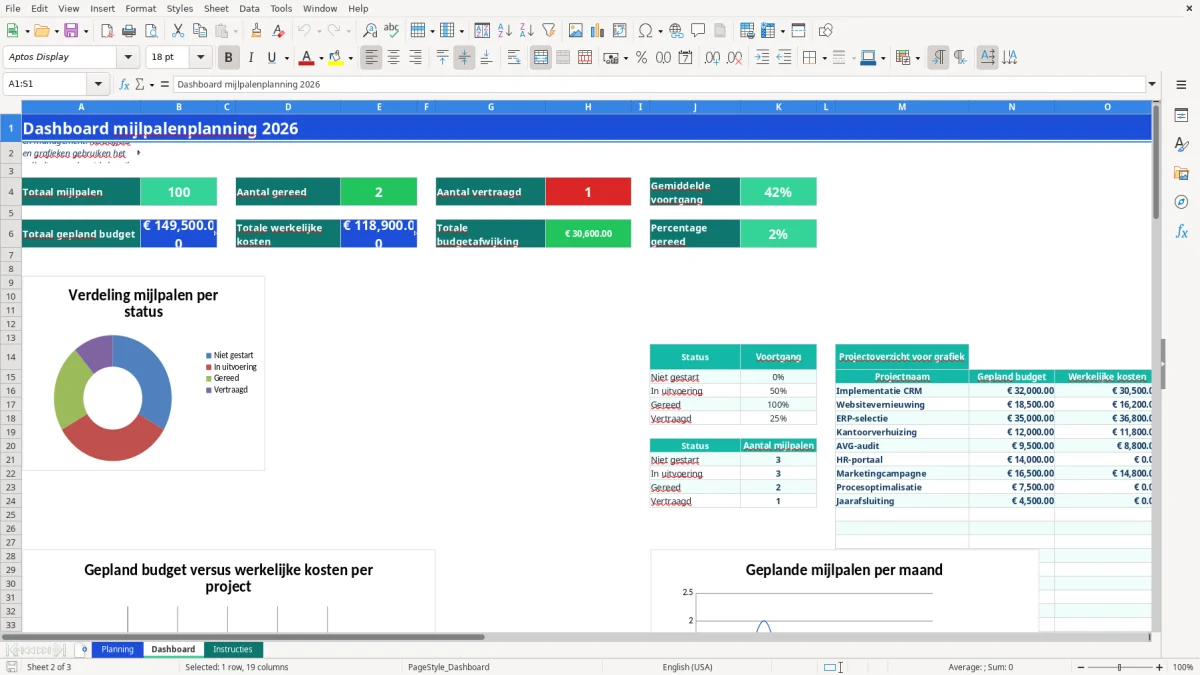
Task: Switch to the Instructies sheet tab
Action: tap(233, 649)
